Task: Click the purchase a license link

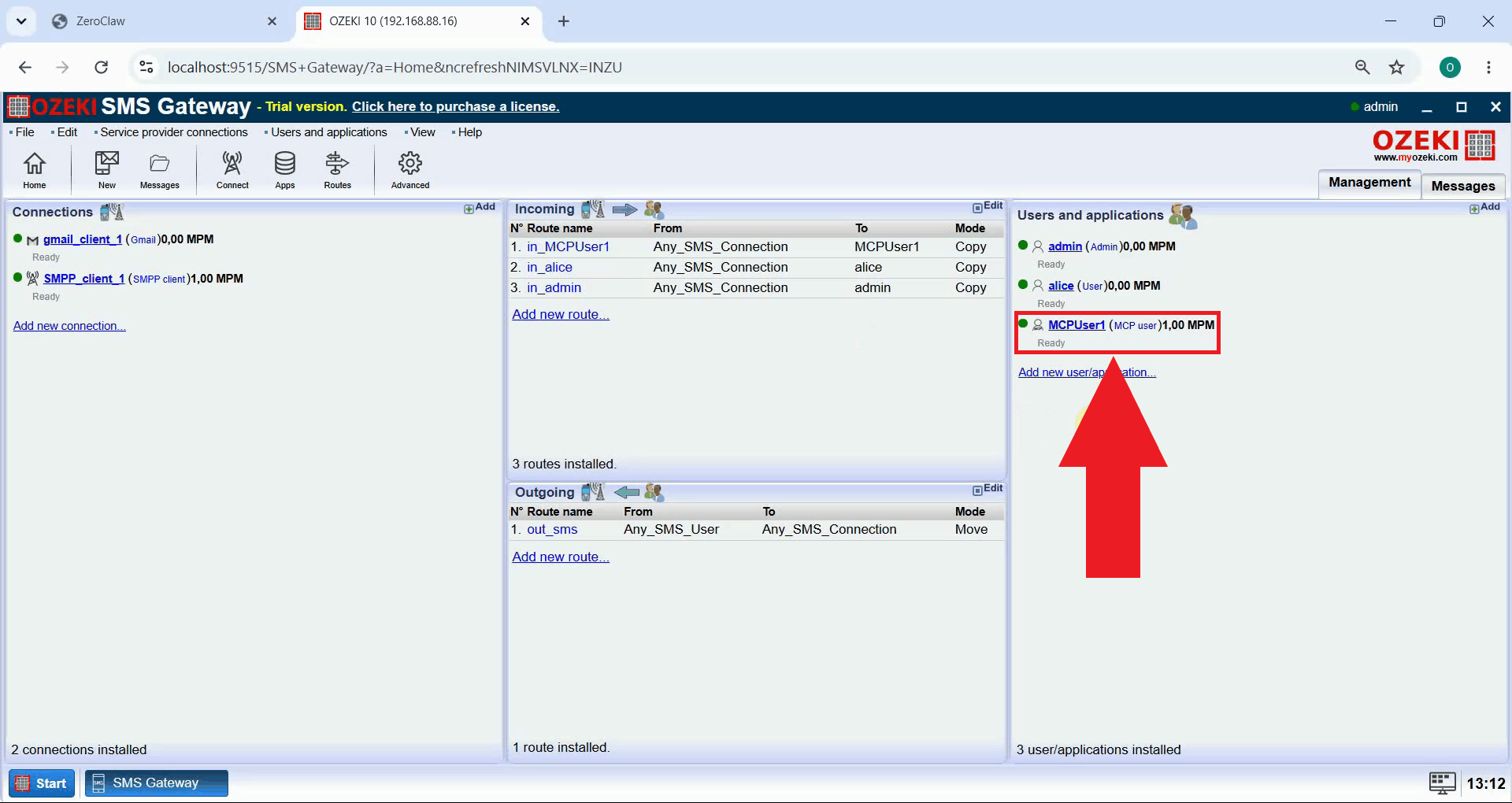Action: [455, 107]
